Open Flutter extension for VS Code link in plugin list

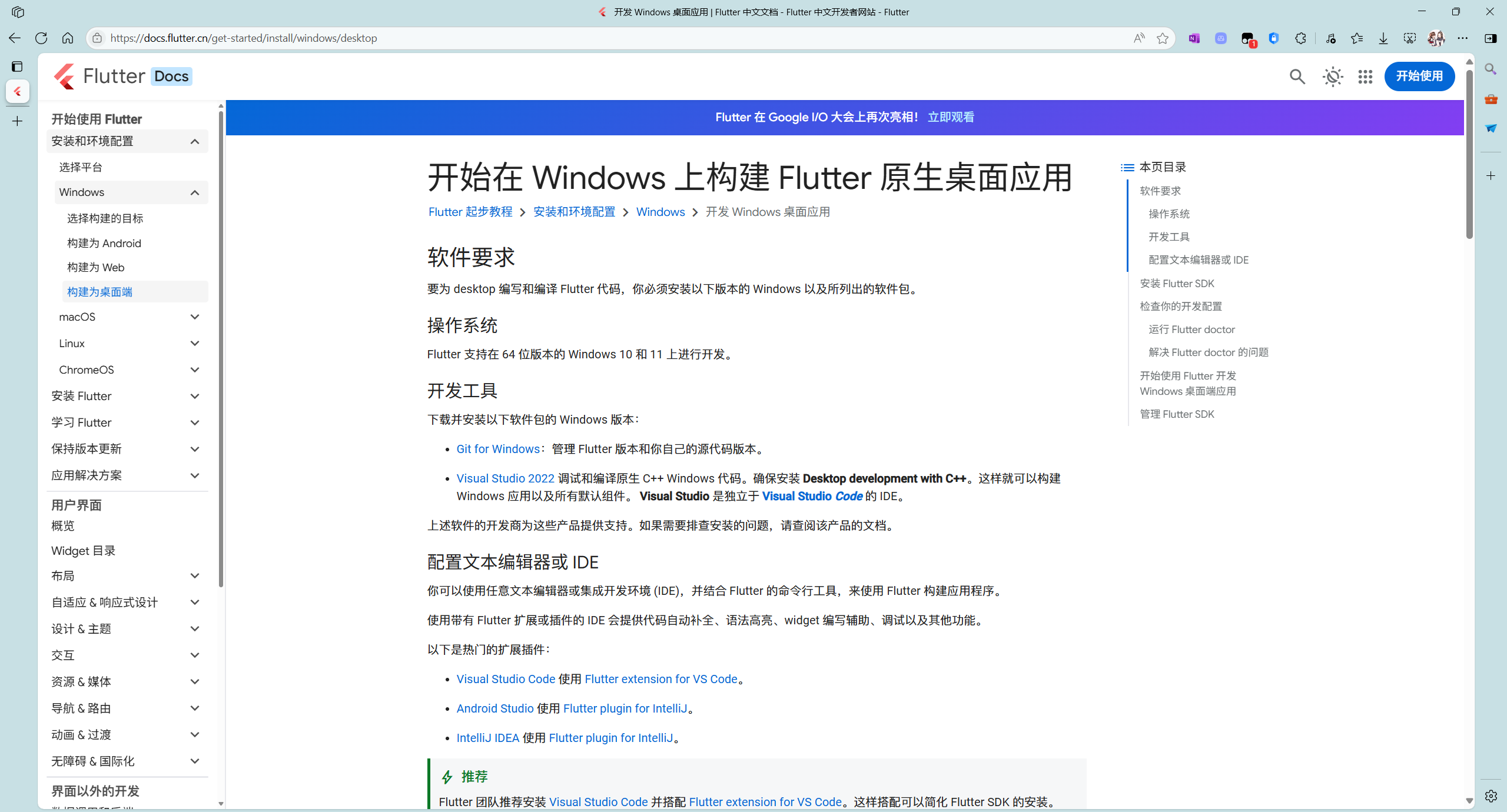(x=661, y=679)
